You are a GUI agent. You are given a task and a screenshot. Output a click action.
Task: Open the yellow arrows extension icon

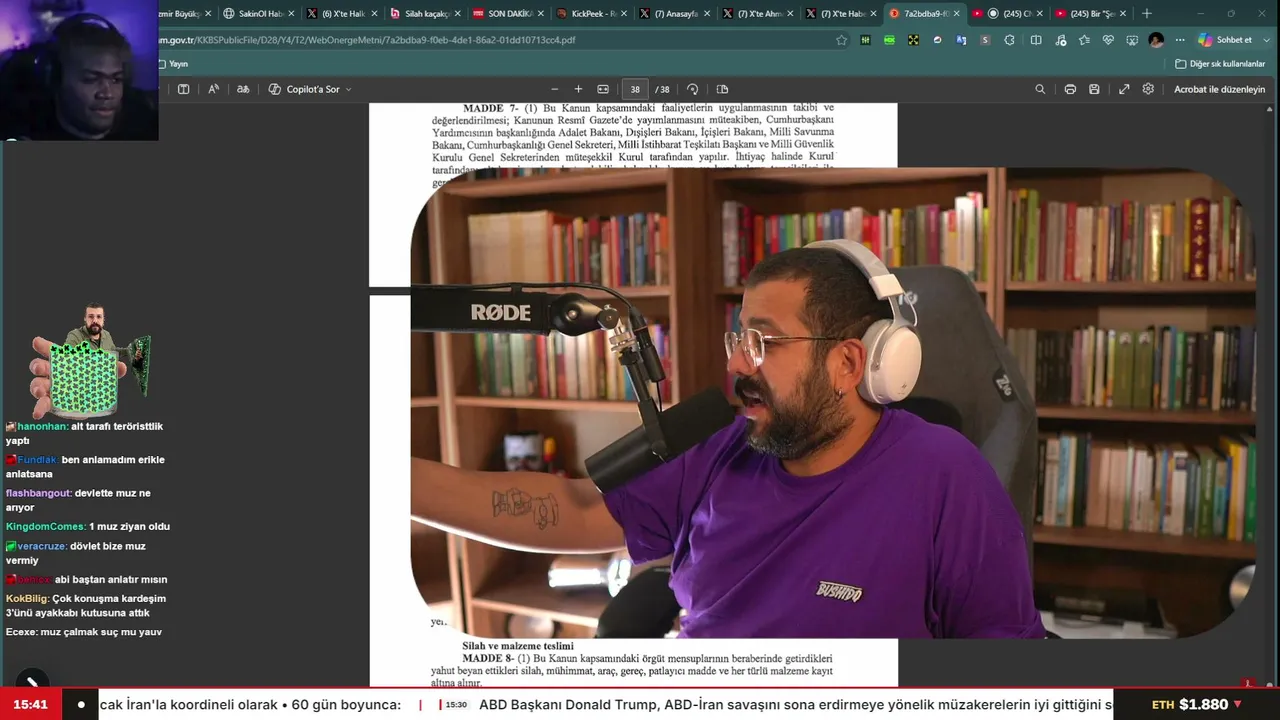coord(913,40)
